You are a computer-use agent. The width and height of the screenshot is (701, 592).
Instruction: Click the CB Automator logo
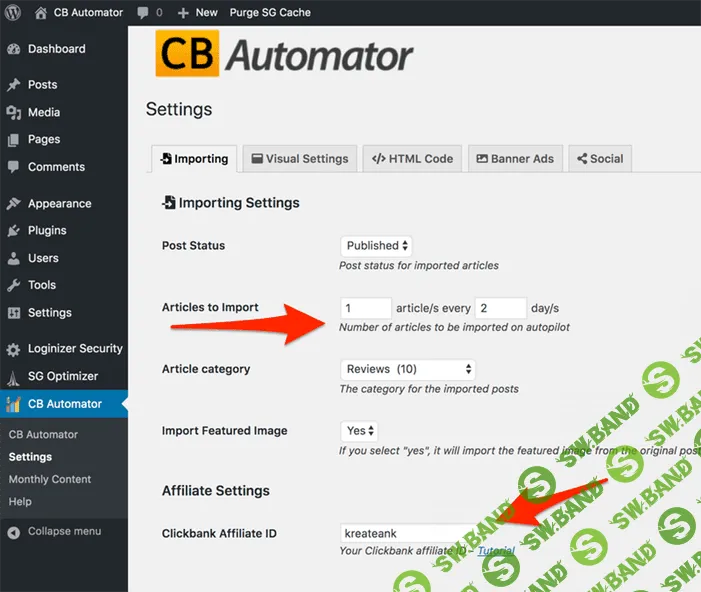coord(284,55)
